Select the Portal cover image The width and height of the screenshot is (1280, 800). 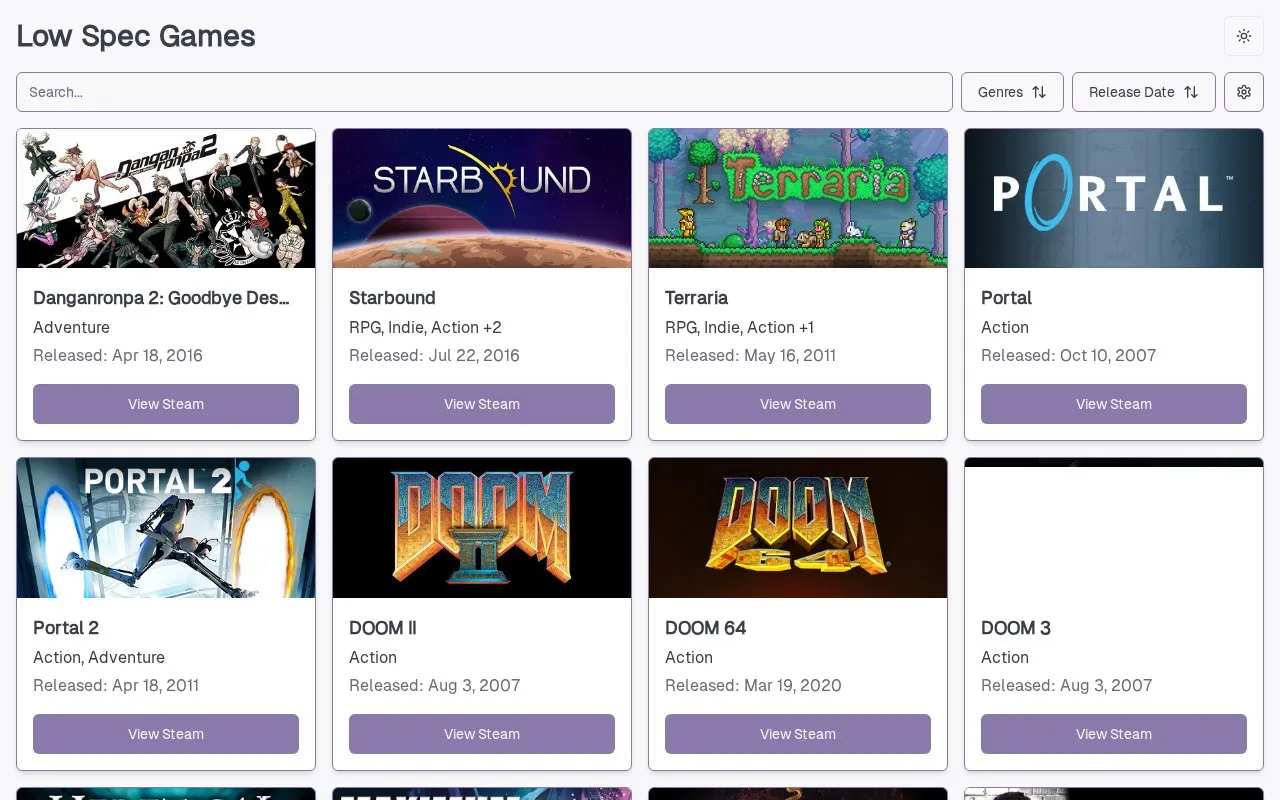click(1114, 198)
